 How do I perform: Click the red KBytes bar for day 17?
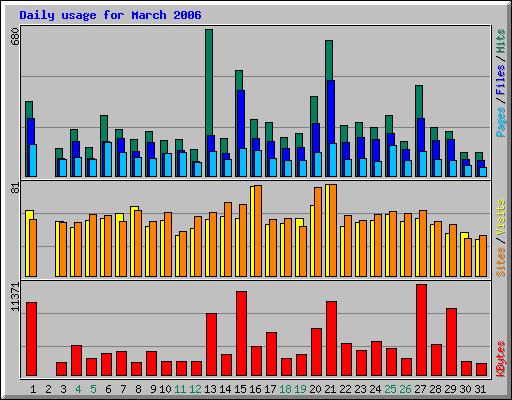271,354
